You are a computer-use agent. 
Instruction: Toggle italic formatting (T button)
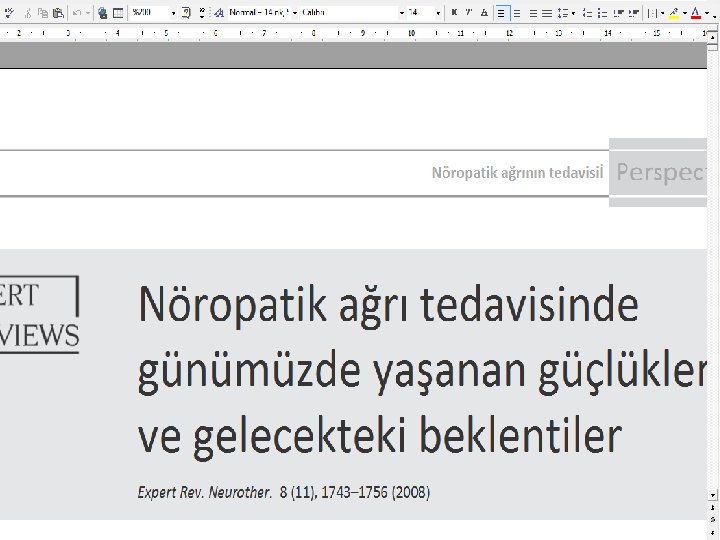point(469,13)
